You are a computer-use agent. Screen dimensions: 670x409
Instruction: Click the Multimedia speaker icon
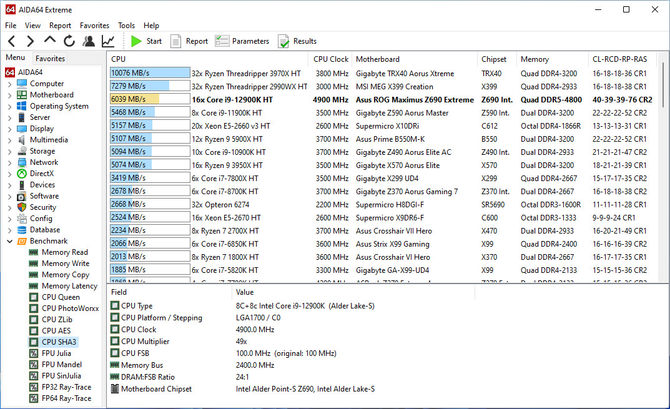point(22,140)
